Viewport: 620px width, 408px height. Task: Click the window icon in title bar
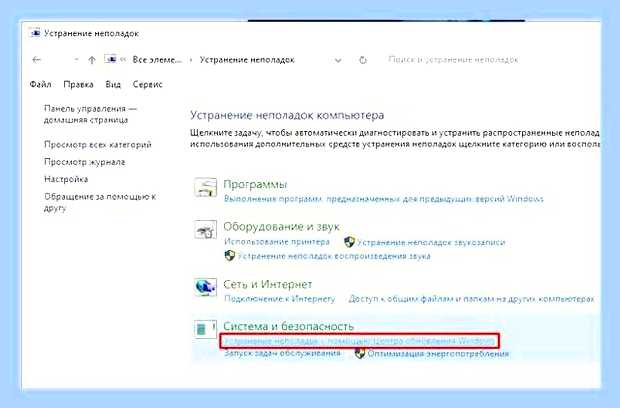(35, 33)
